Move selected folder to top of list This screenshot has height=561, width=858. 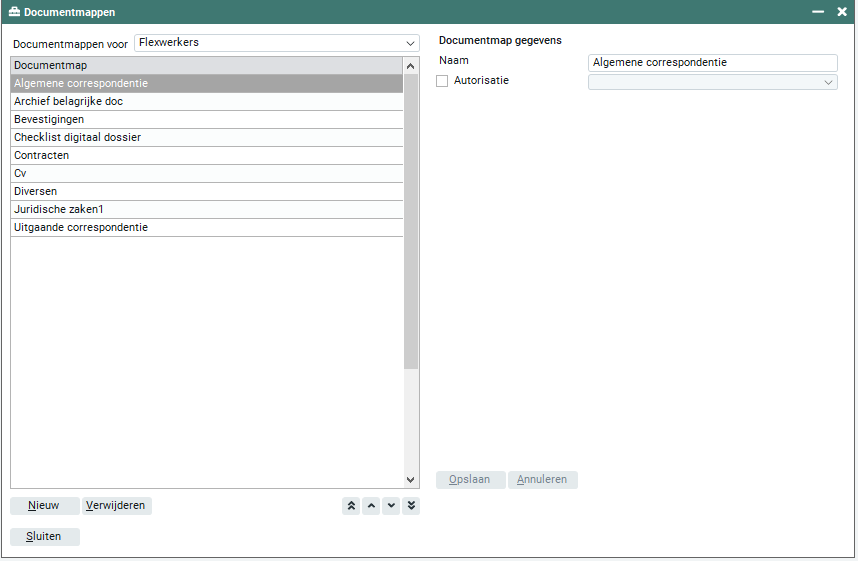pyautogui.click(x=351, y=506)
